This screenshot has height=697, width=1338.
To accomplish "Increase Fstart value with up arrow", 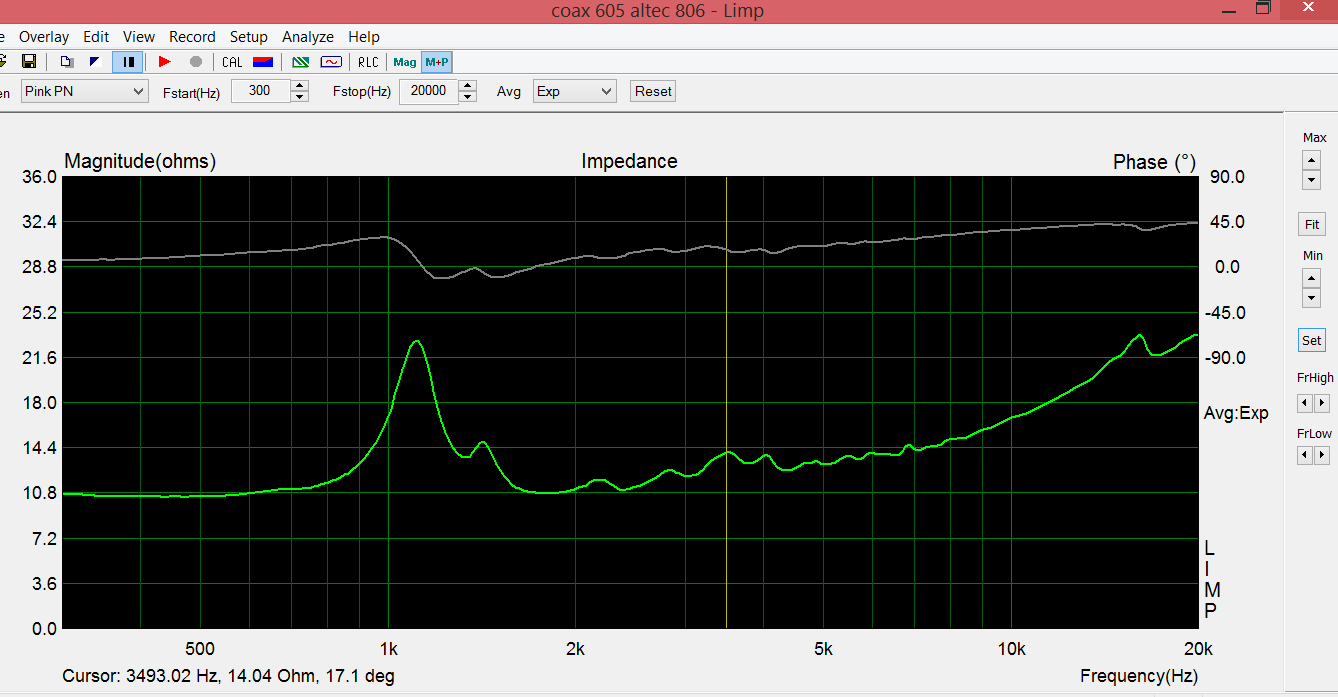I will point(300,86).
